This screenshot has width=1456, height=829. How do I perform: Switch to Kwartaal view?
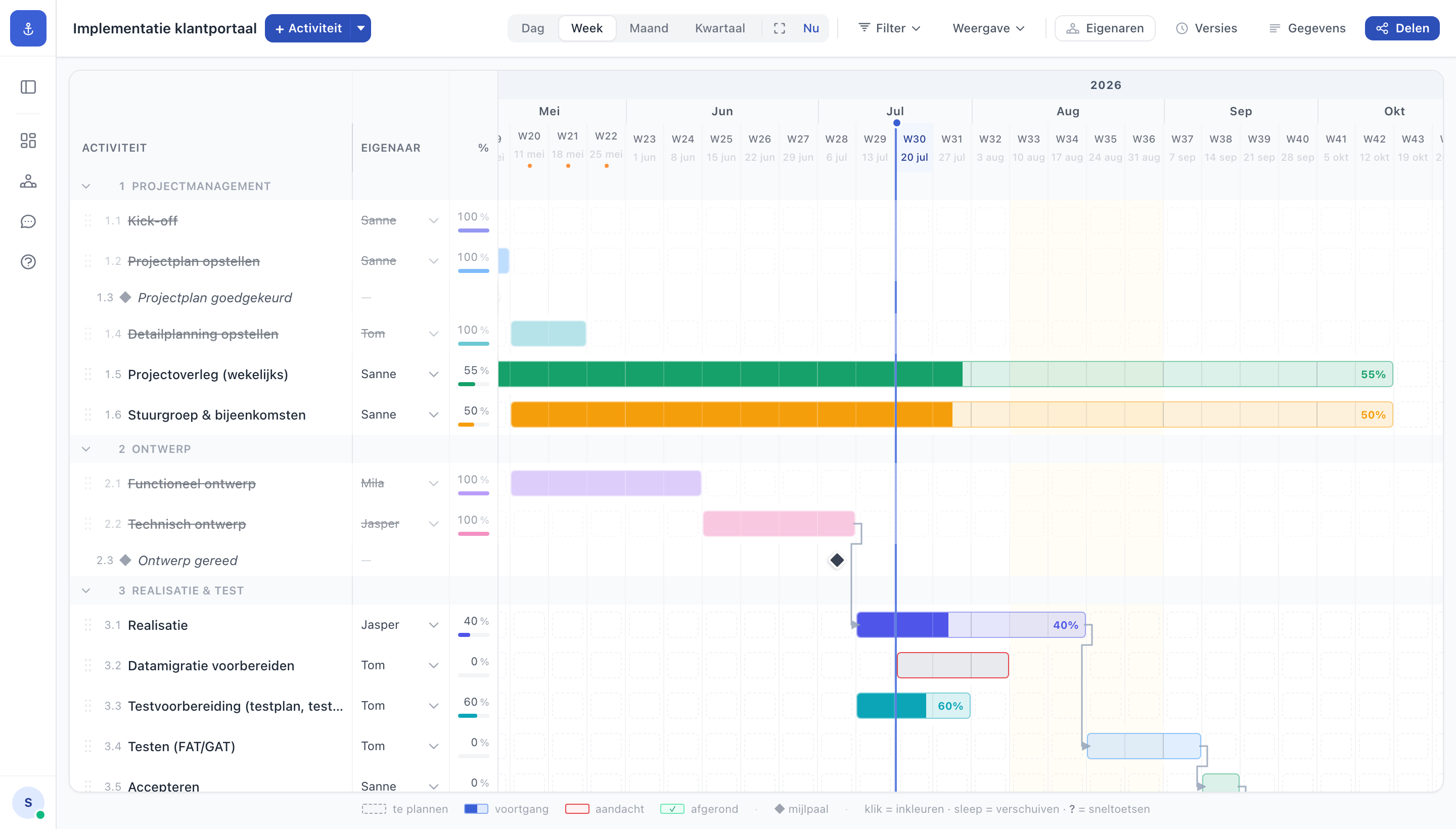[x=720, y=28]
